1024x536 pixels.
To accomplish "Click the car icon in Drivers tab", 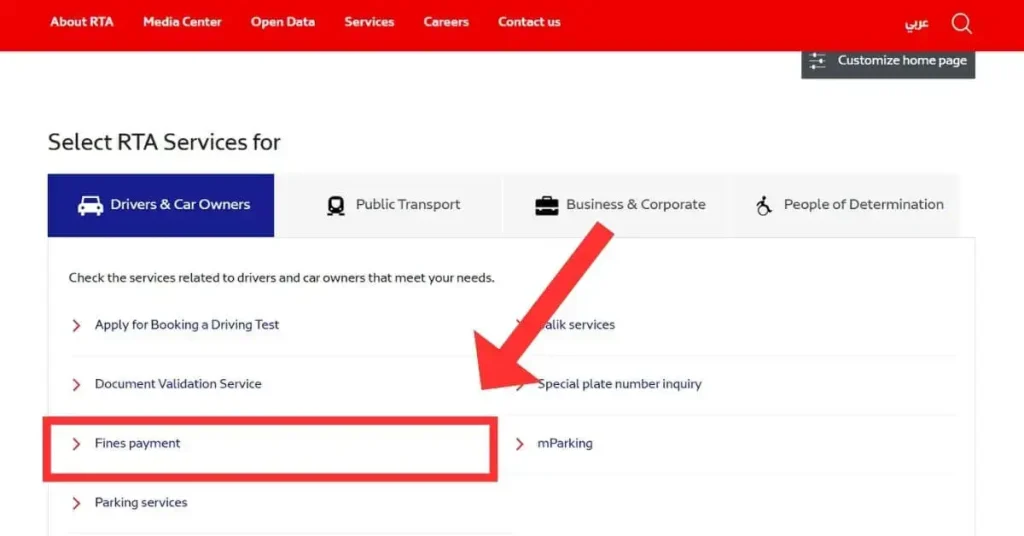I will 91,205.
